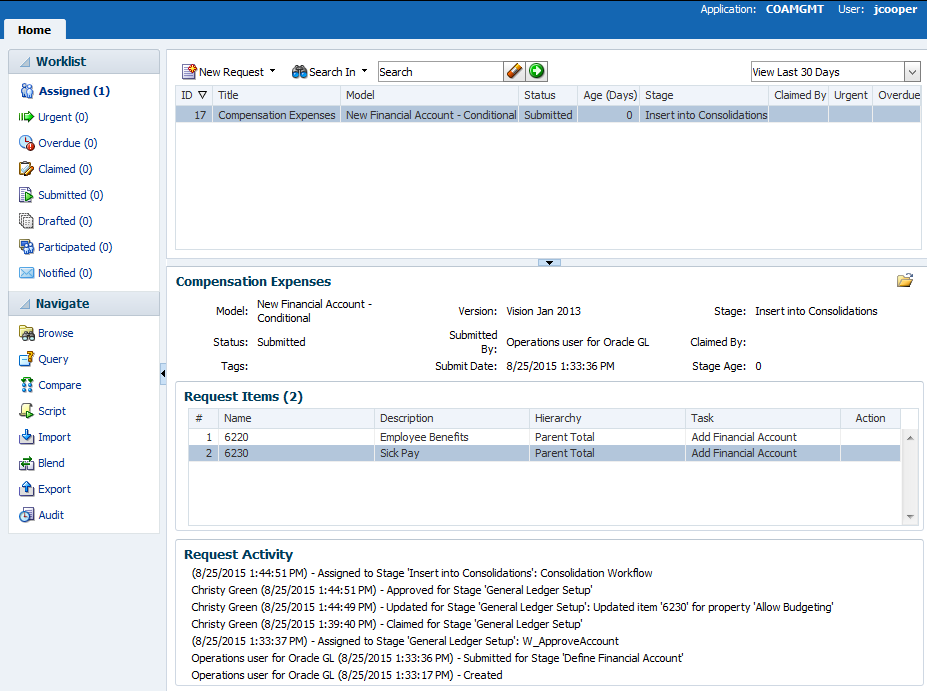Open Browse in the Navigate panel
This screenshot has height=691, width=927.
tap(55, 333)
